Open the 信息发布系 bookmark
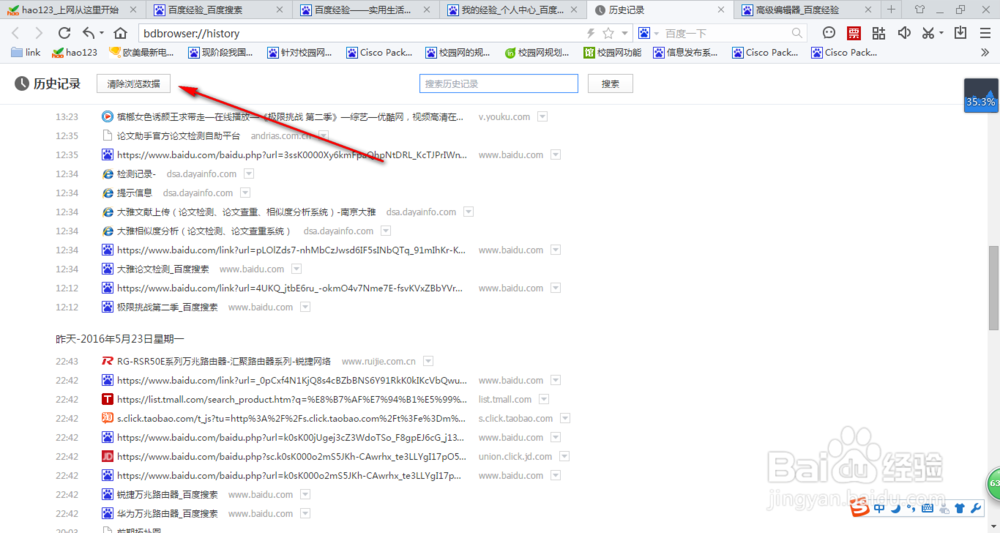The height and width of the screenshot is (533, 1000). point(686,53)
